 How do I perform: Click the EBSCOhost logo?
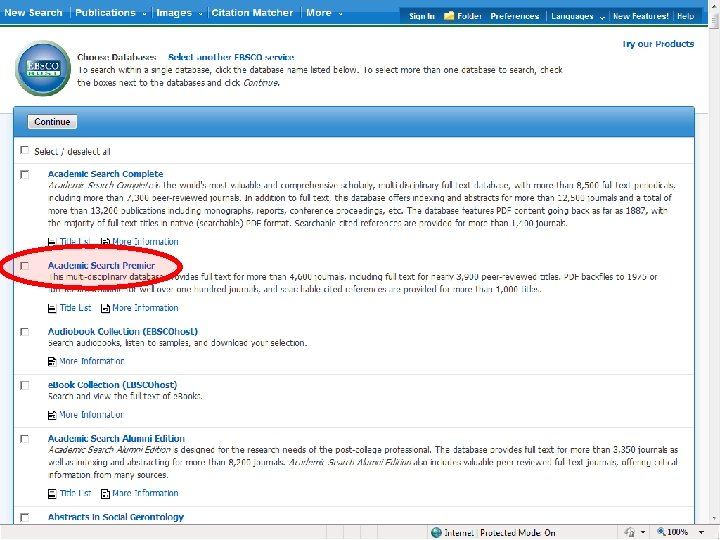43,68
